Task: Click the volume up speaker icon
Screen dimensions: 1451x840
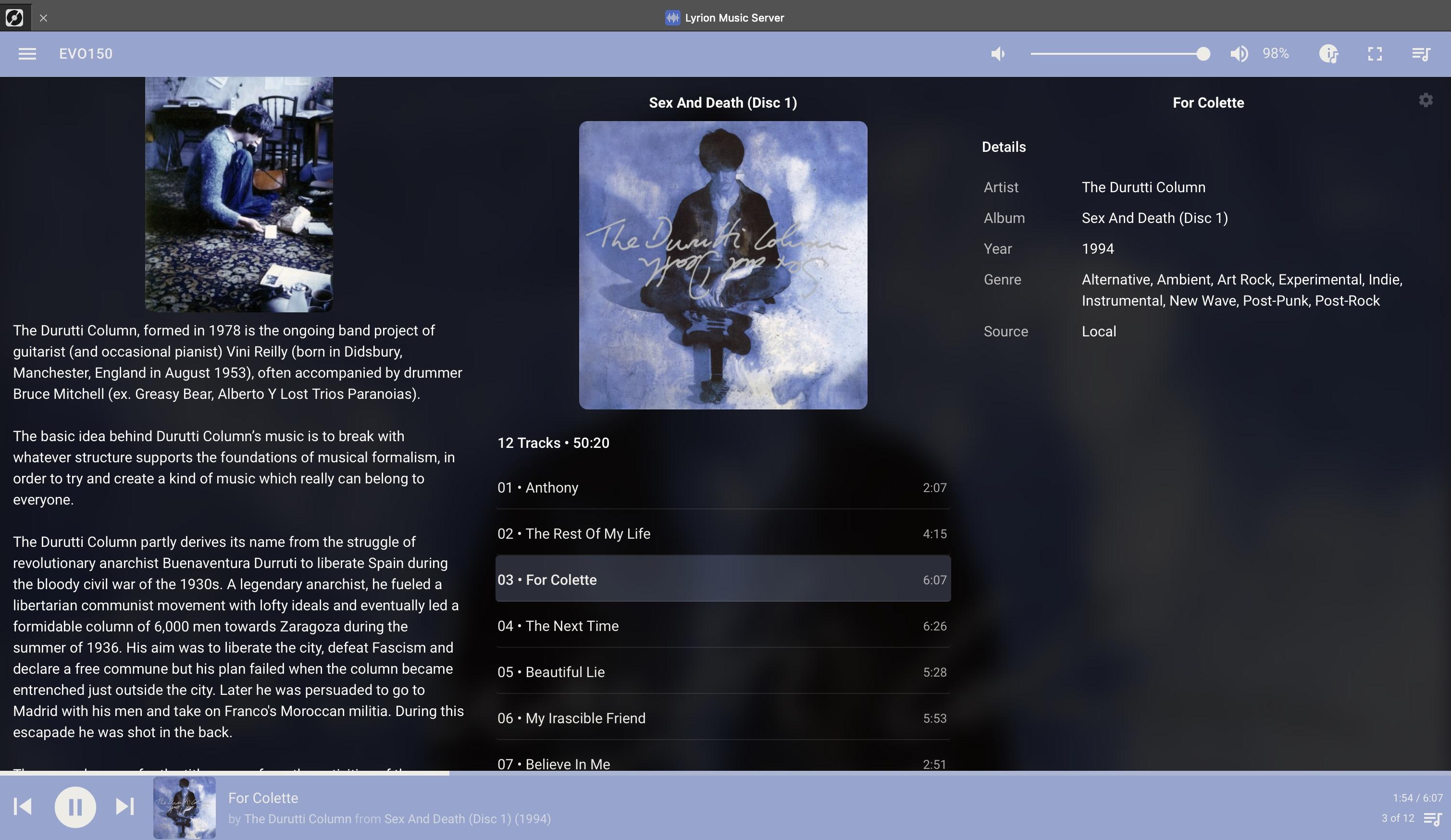Action: [x=1239, y=53]
